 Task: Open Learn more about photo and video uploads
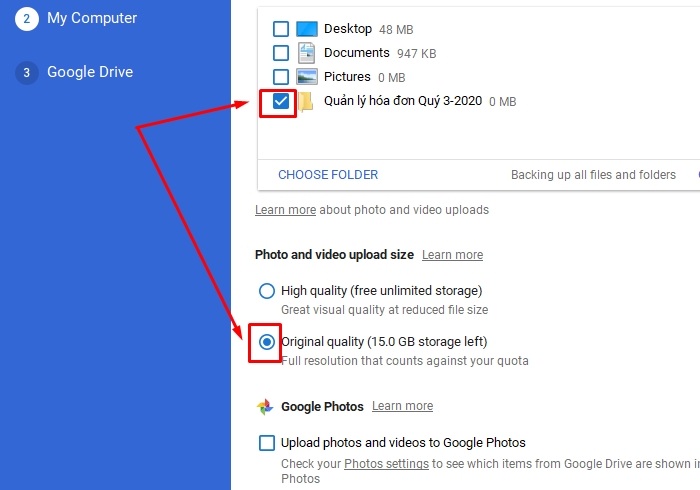(x=285, y=210)
